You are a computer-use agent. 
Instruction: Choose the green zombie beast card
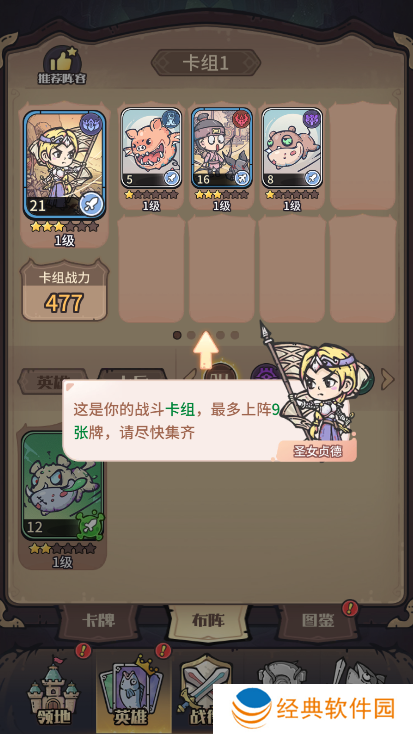tap(63, 485)
